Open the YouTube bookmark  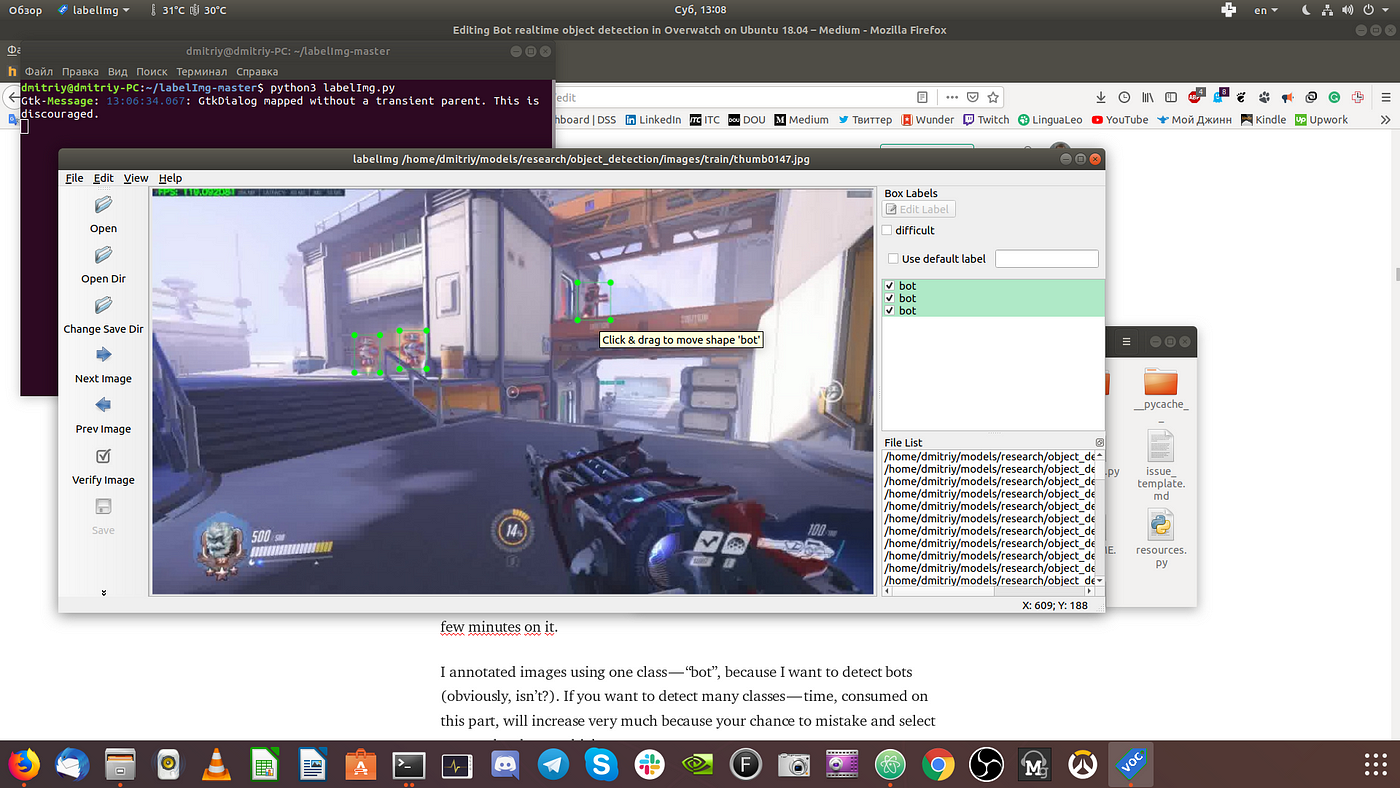click(x=1120, y=120)
